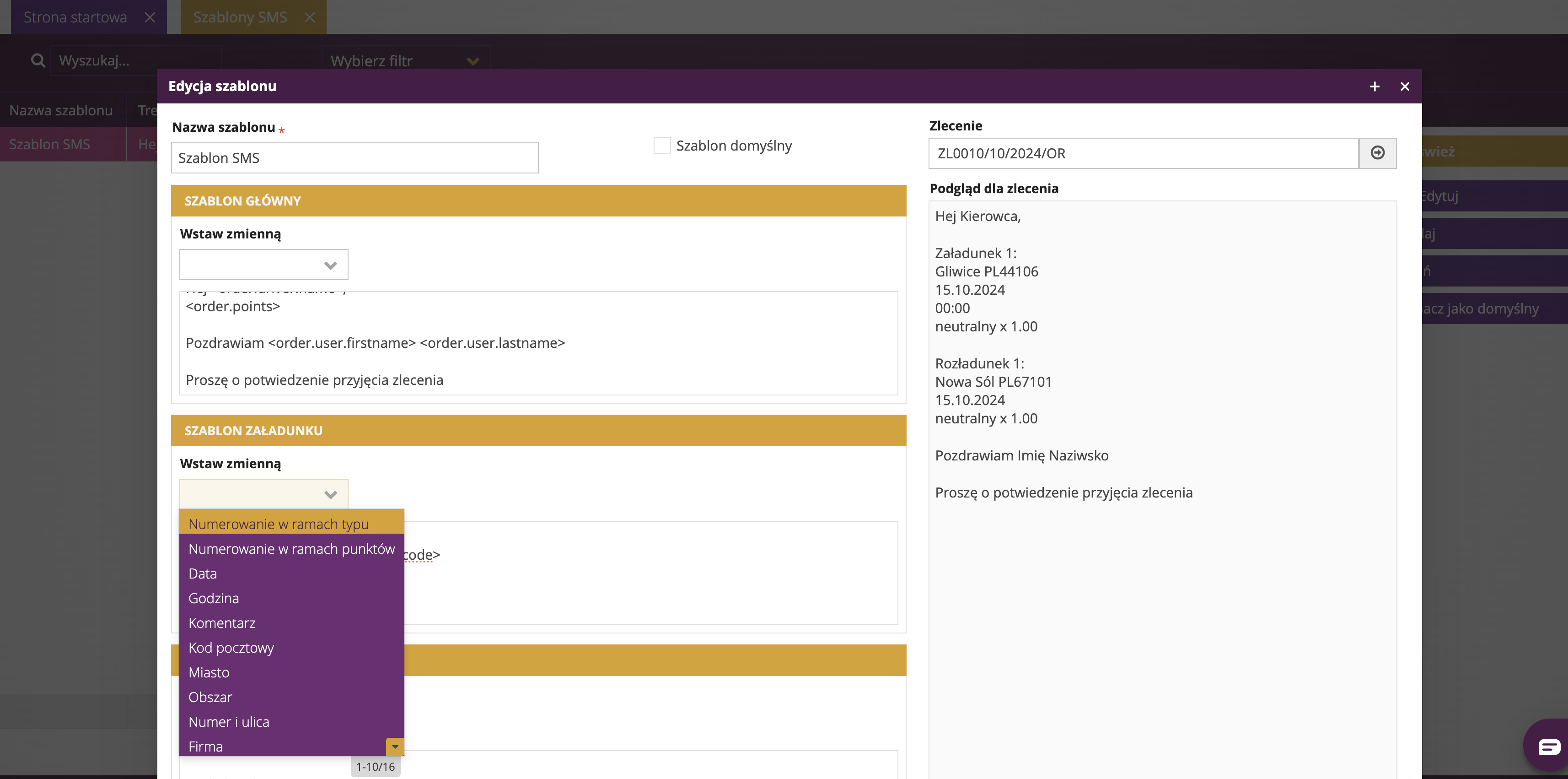Viewport: 1568px width, 779px height.
Task: Close the Strona startowa tab
Action: [x=150, y=17]
